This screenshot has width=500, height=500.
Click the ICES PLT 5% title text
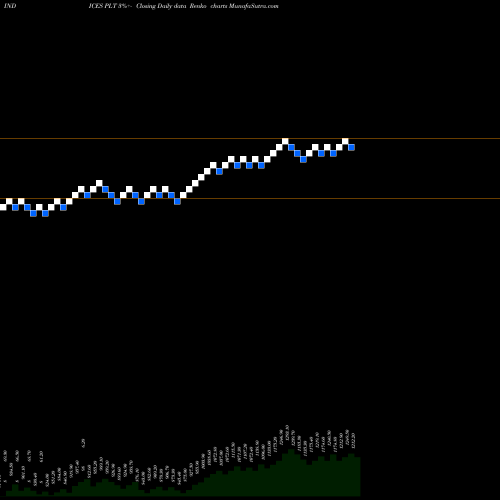[109, 6]
